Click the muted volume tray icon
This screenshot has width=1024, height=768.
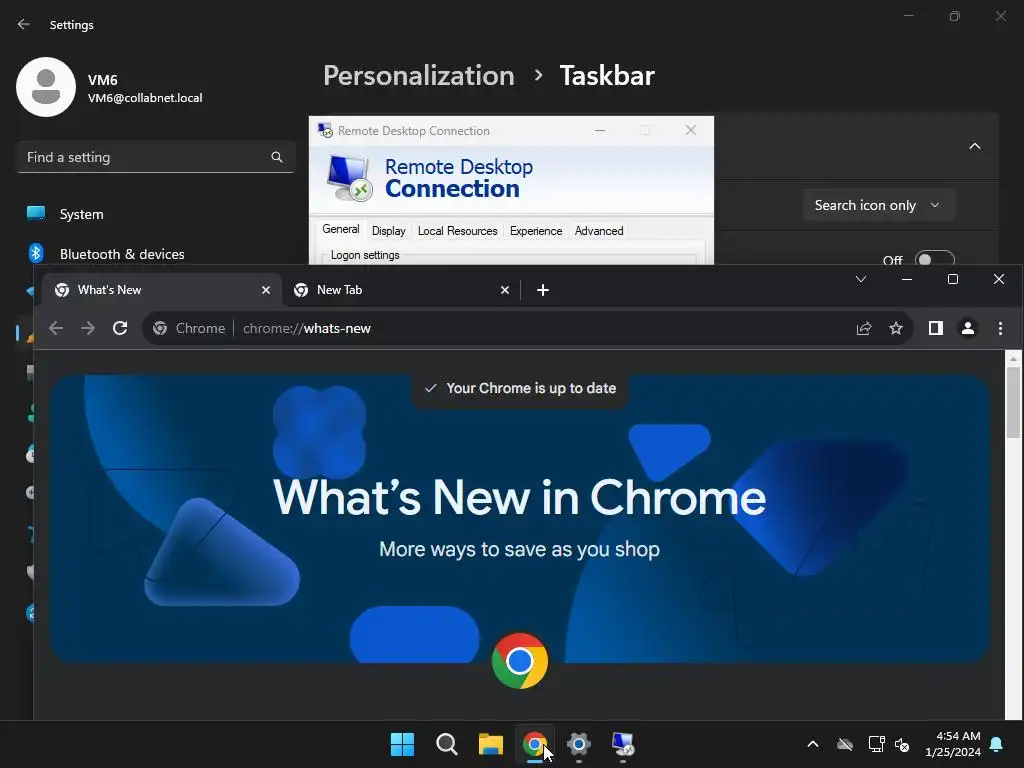(902, 744)
